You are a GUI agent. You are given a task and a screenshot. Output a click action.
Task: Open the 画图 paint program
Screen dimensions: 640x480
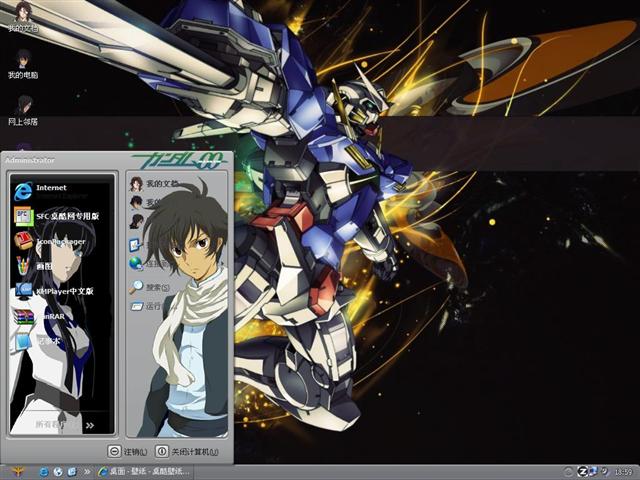point(45,267)
